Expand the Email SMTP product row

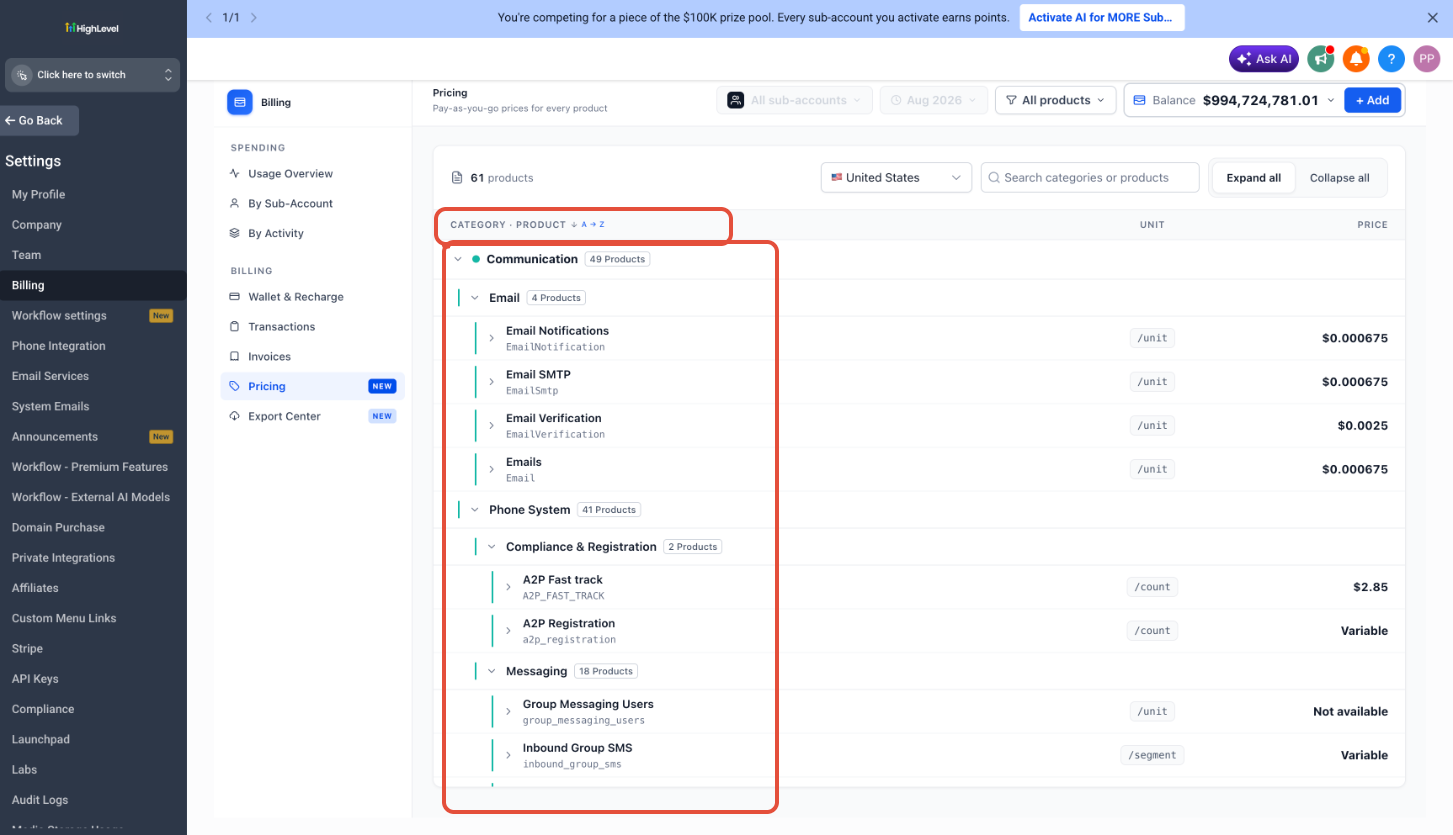pyautogui.click(x=491, y=382)
